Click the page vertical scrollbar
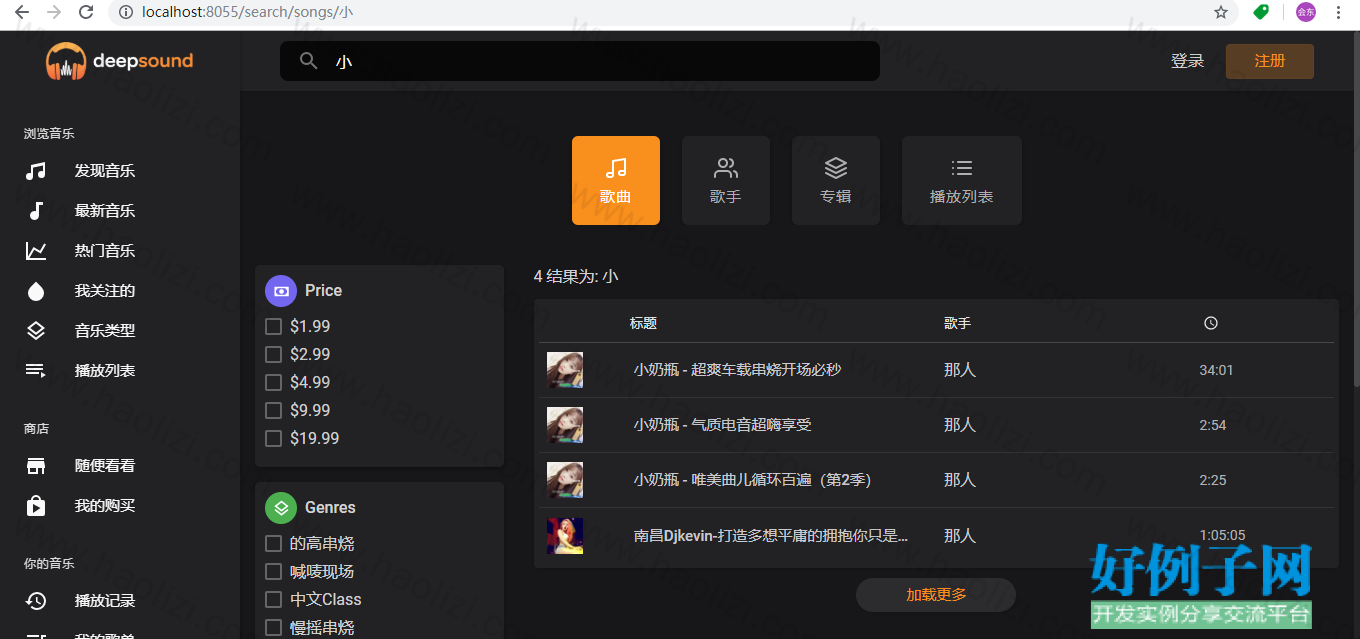 (x=1356, y=210)
